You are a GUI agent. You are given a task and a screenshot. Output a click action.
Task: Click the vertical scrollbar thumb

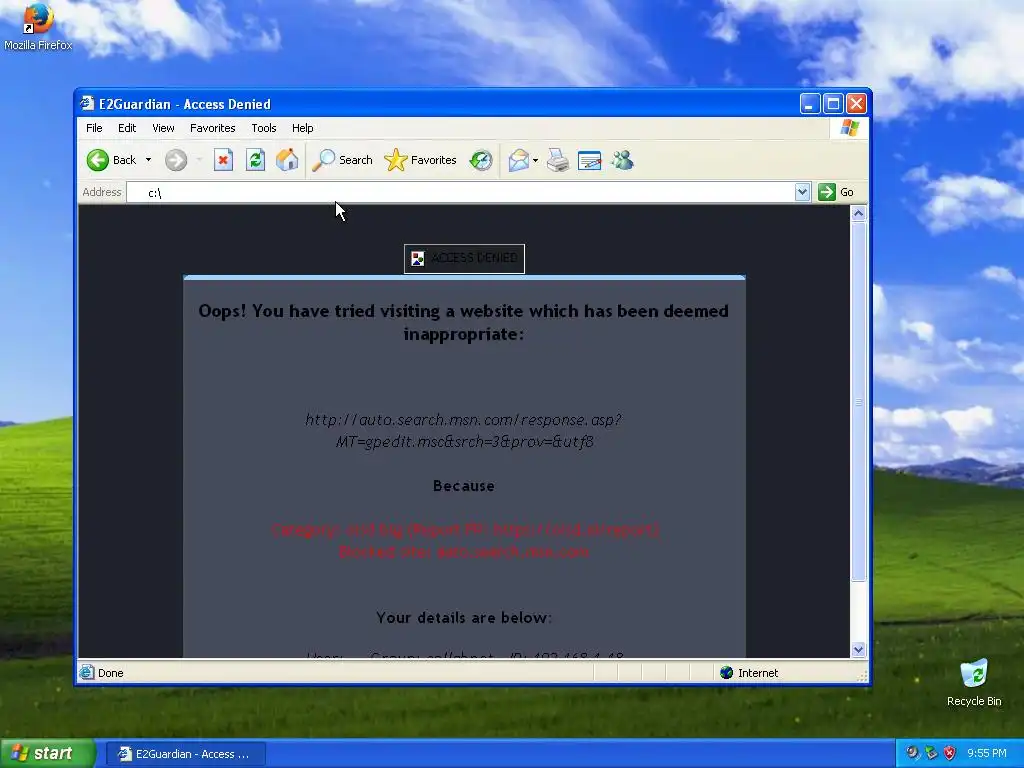click(x=858, y=402)
